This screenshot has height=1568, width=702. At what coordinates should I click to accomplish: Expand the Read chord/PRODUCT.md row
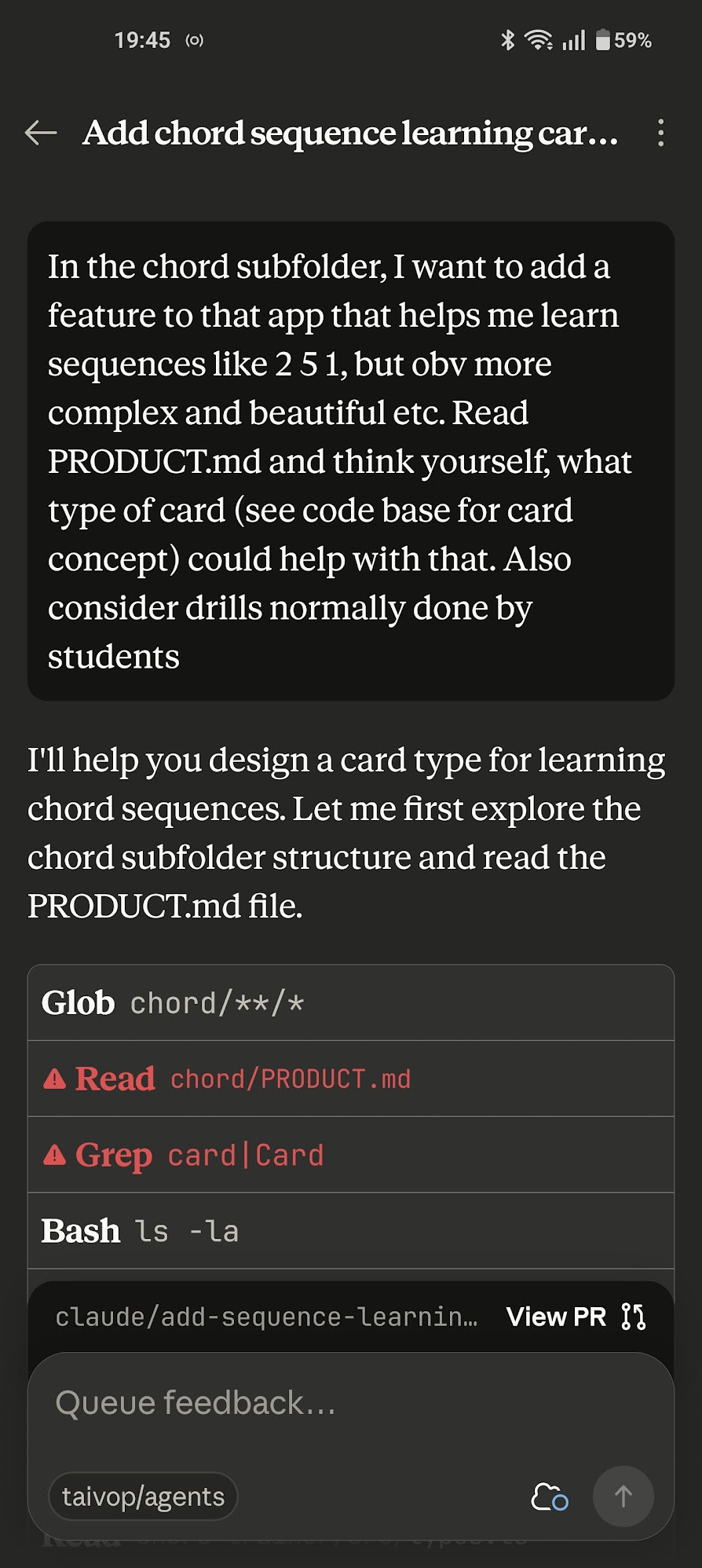(x=350, y=1079)
